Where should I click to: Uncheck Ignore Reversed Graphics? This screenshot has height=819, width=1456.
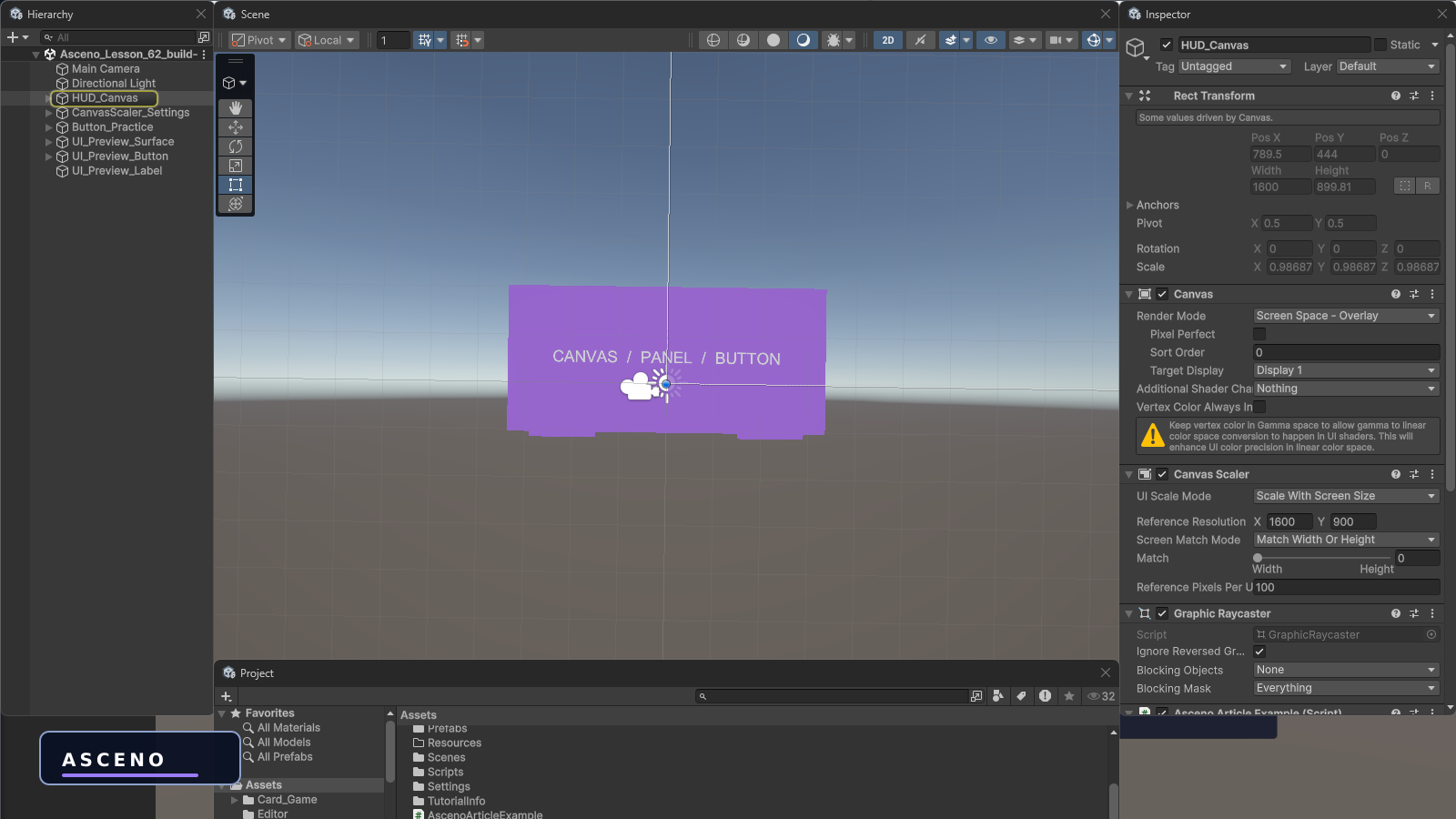1259,652
